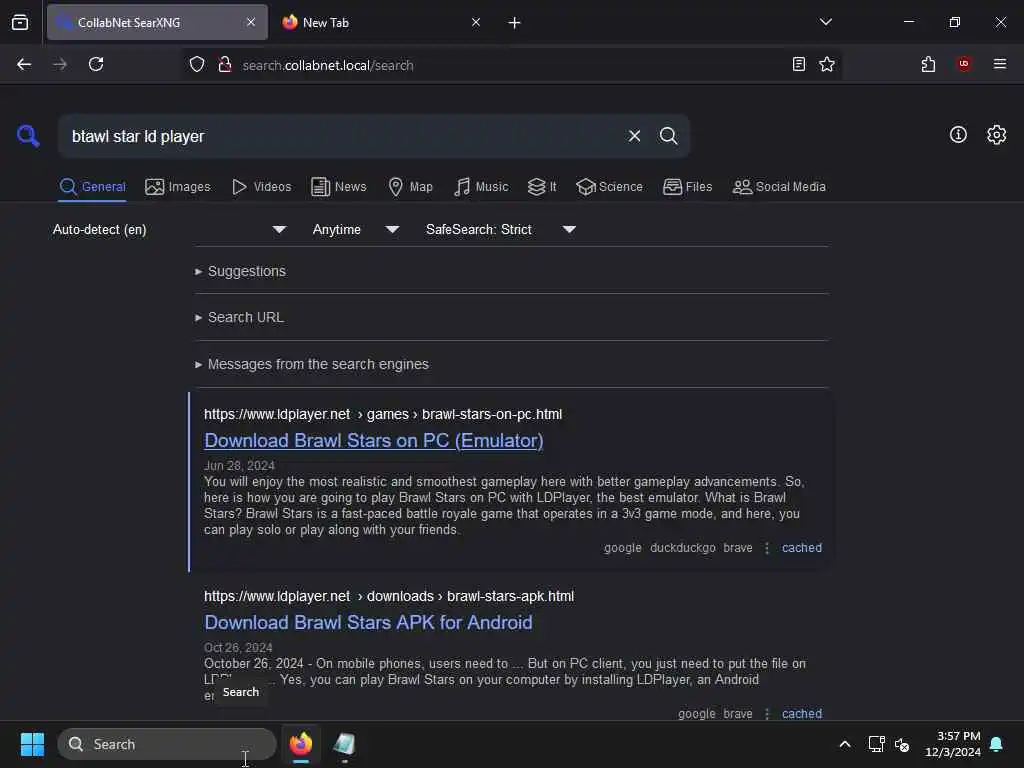Open Download Brawl Stars on PC (Emulator)
Screen dimensions: 1024x768
[374, 441]
